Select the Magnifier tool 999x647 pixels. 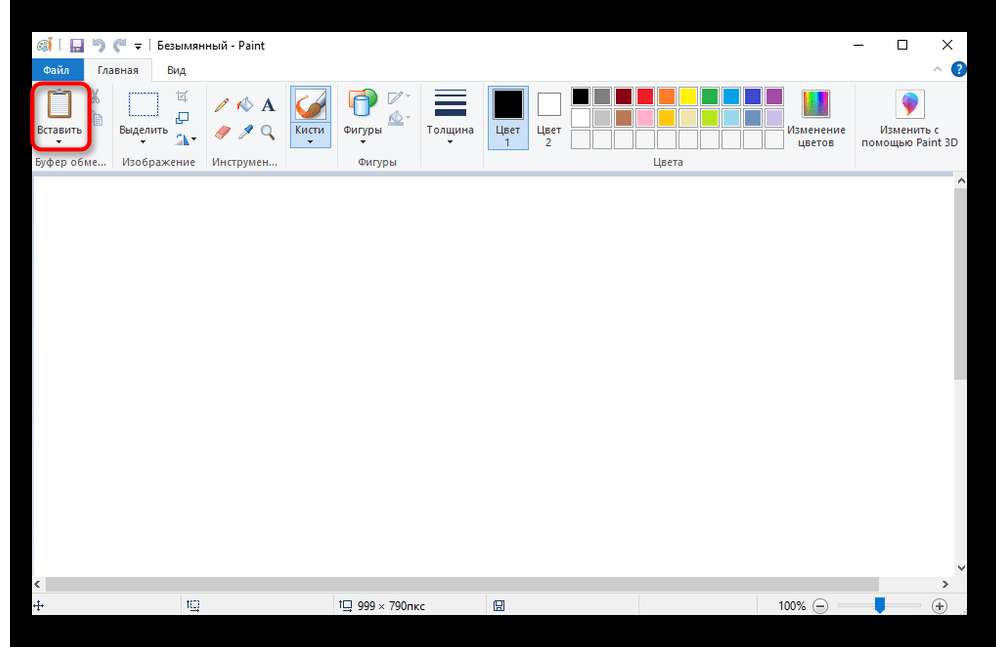(268, 132)
